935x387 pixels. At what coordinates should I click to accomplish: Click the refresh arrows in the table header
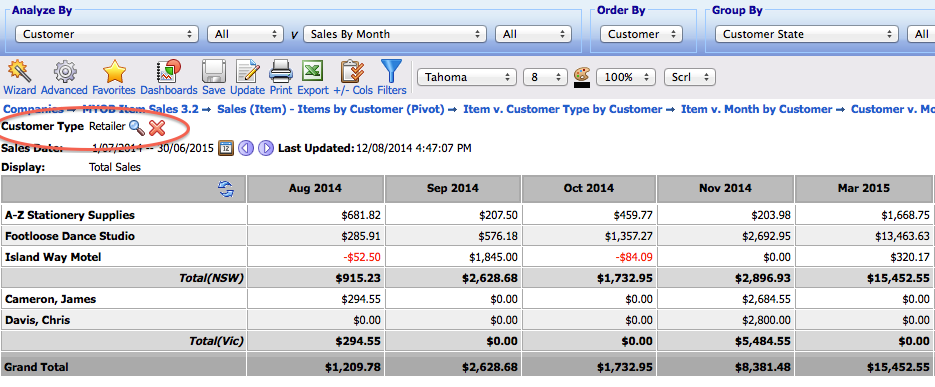pos(226,190)
